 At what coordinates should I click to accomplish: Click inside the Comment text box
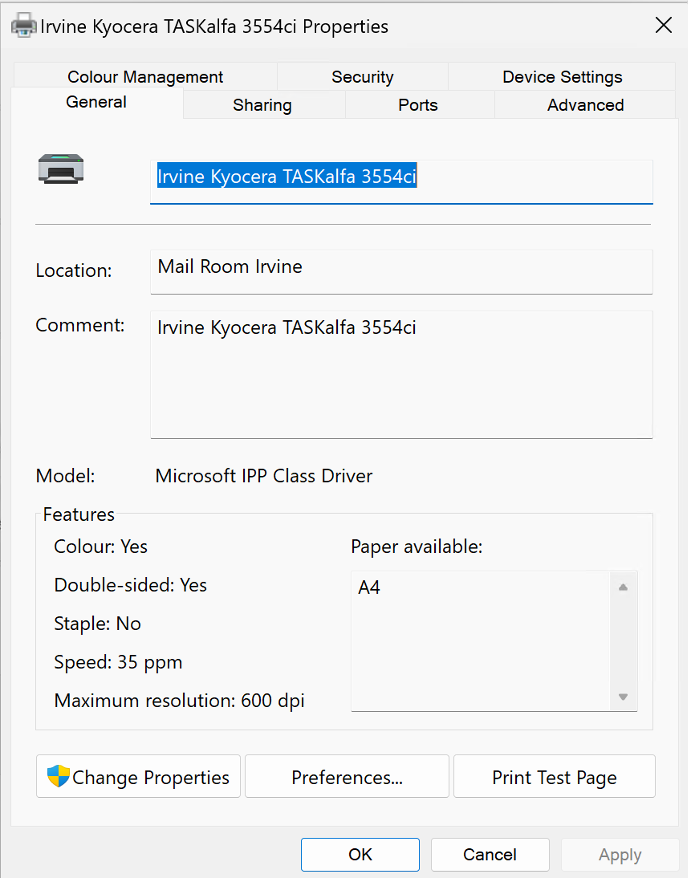tap(401, 374)
